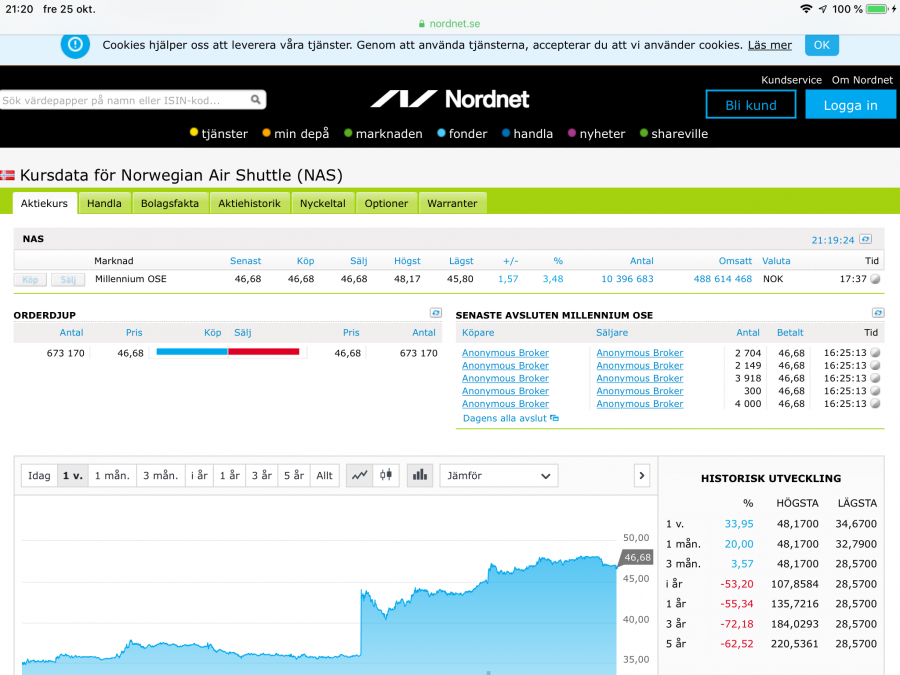Click the red Sälj order depth bar
Image resolution: width=900 pixels, height=675 pixels.
(x=264, y=352)
